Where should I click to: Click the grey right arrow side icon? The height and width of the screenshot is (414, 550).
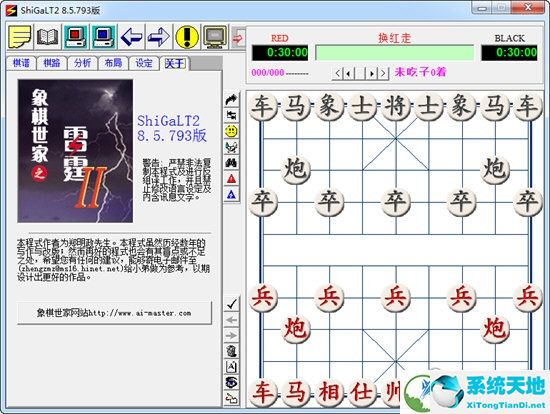232,335
